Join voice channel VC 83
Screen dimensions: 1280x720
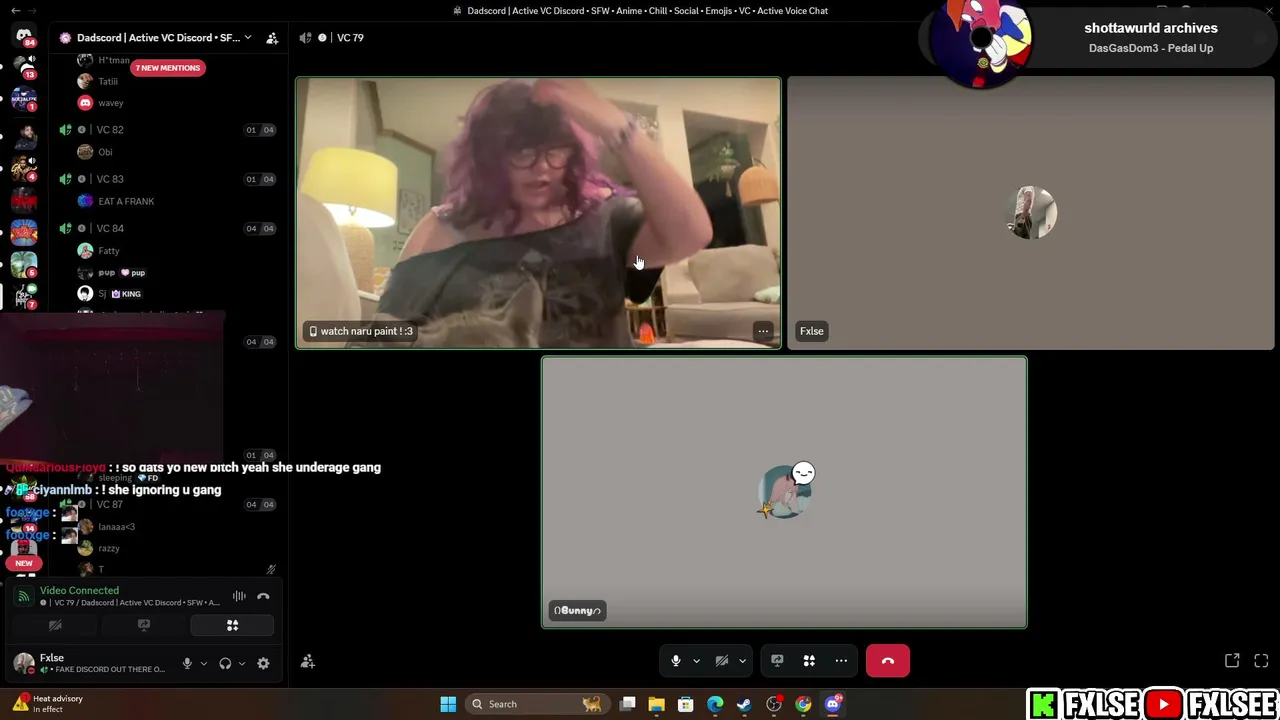(x=110, y=179)
